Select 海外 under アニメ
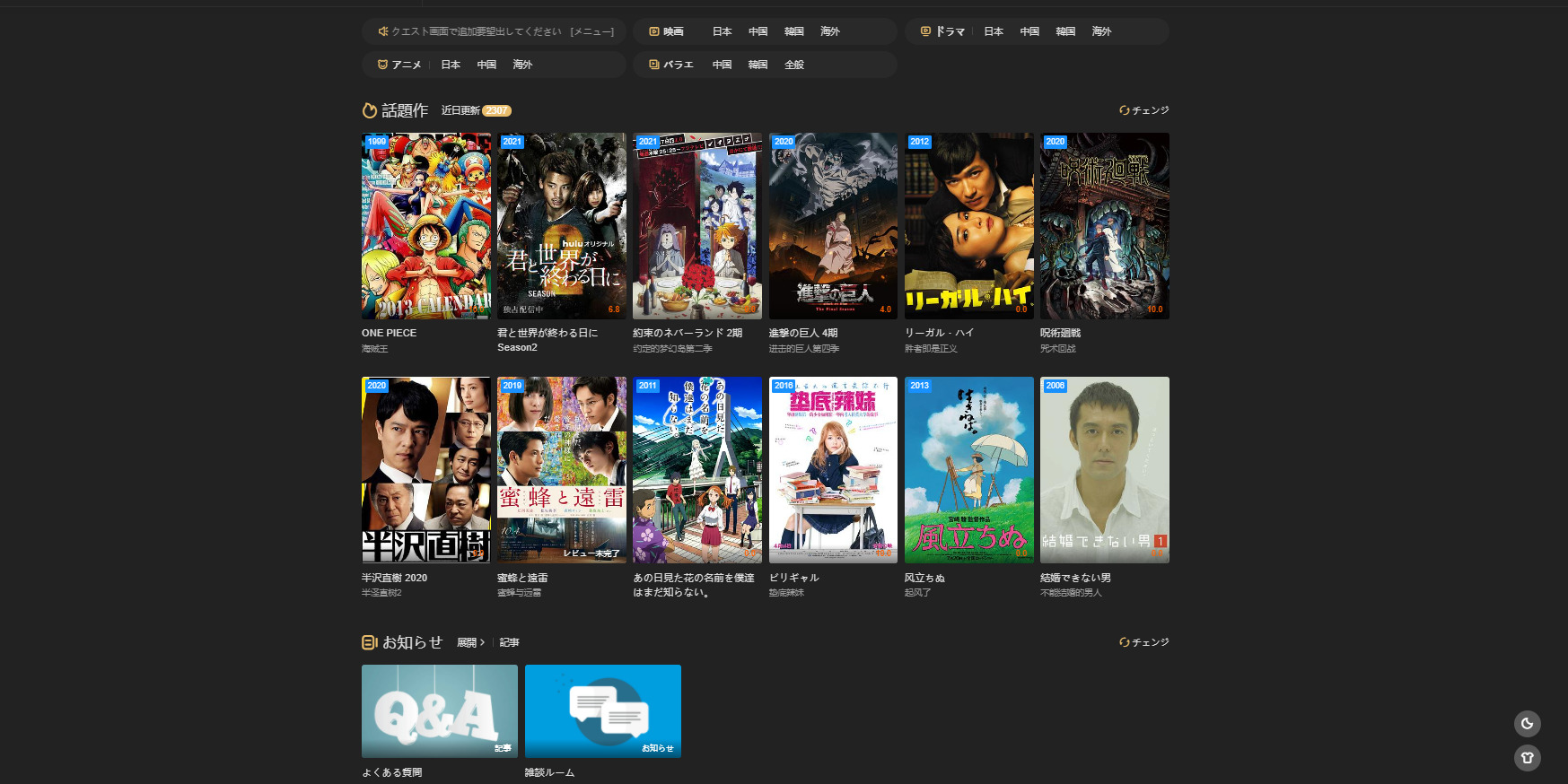 click(x=522, y=65)
